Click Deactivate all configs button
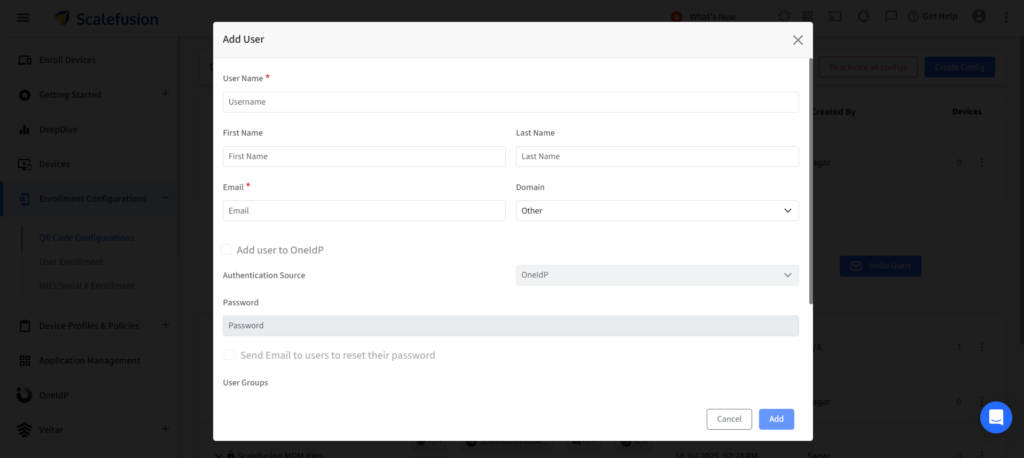This screenshot has height=458, width=1024. (x=868, y=67)
